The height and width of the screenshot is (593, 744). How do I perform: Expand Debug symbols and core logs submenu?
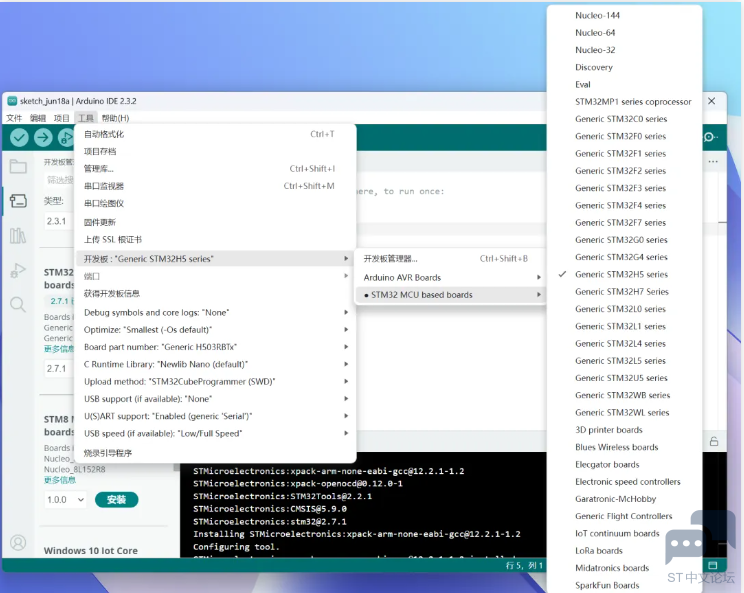pos(215,312)
